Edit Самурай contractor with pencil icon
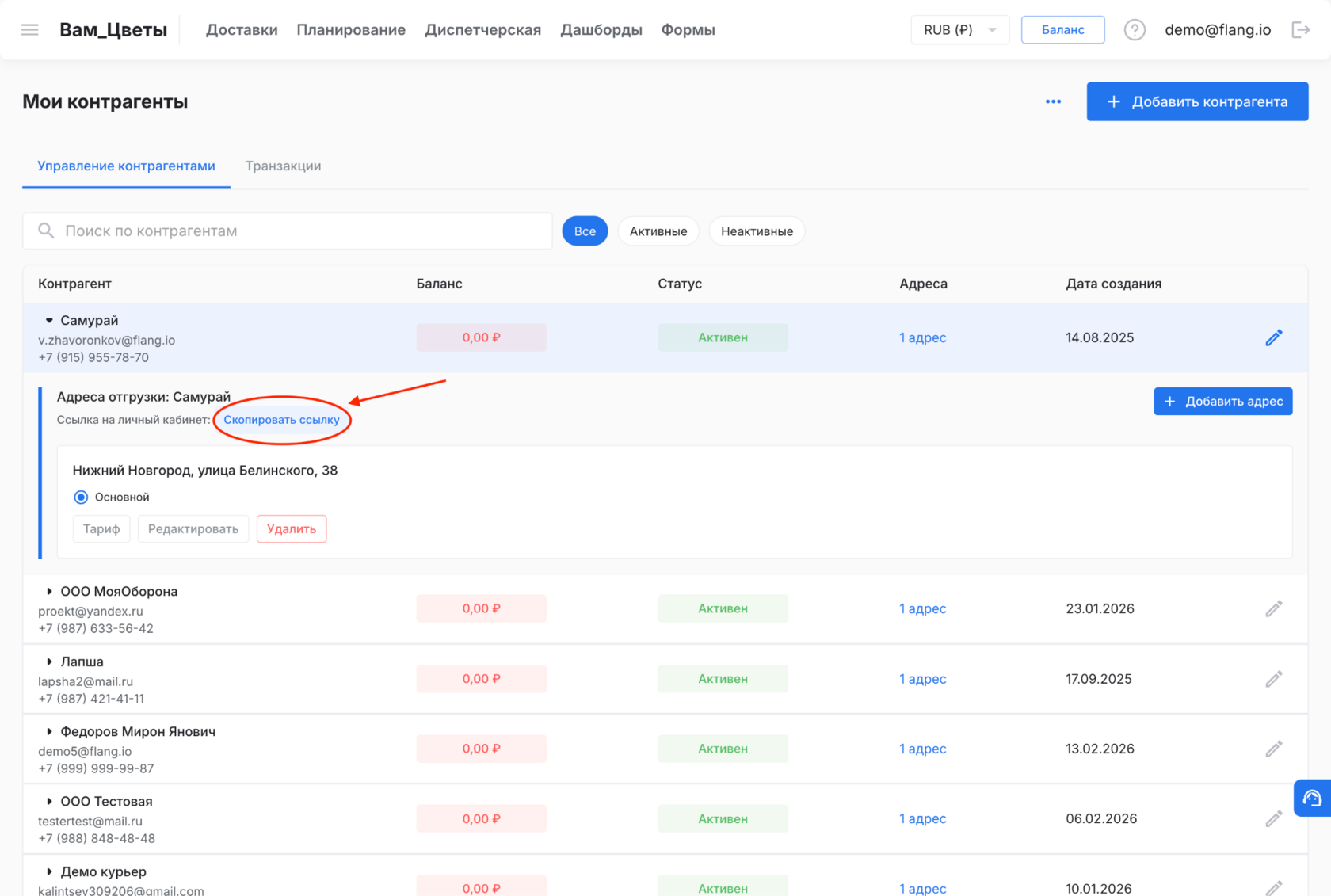 [1274, 337]
